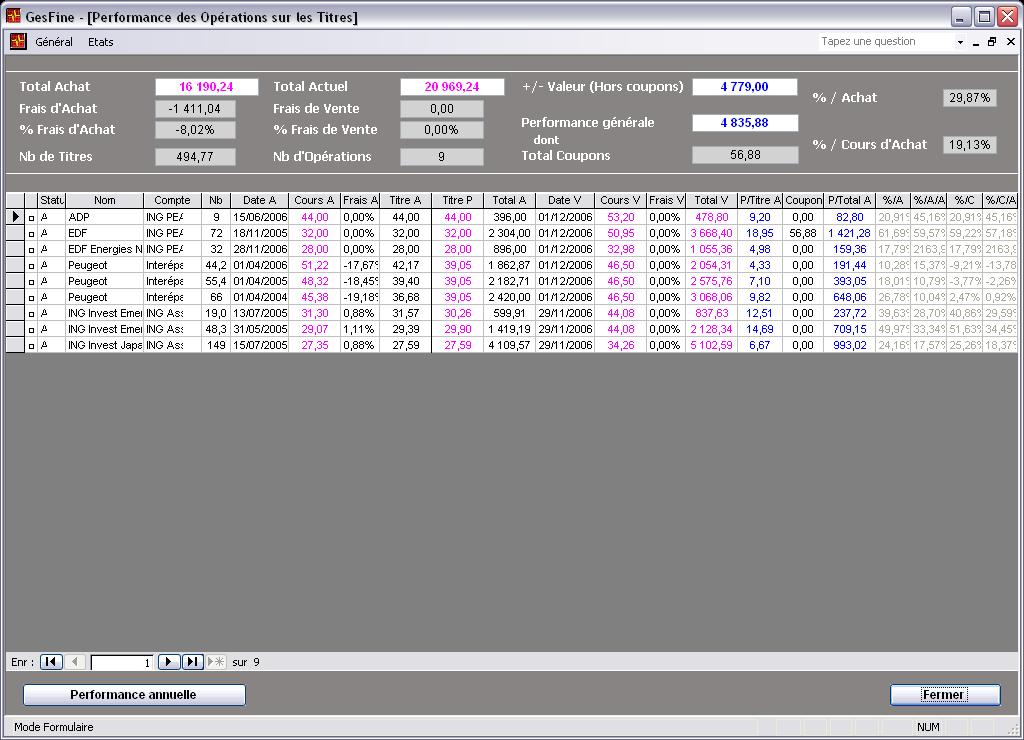
Task: Click the Compte column header
Action: 172,201
